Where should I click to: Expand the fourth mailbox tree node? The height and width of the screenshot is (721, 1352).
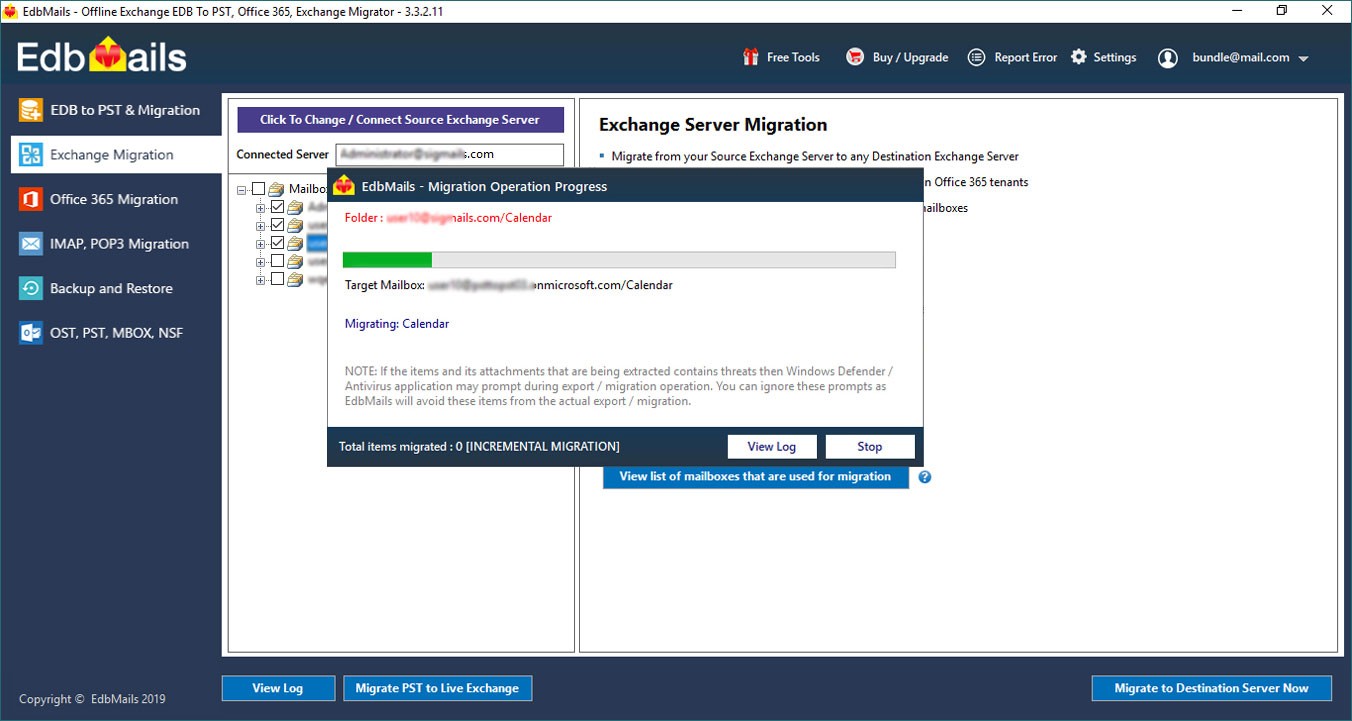click(261, 261)
